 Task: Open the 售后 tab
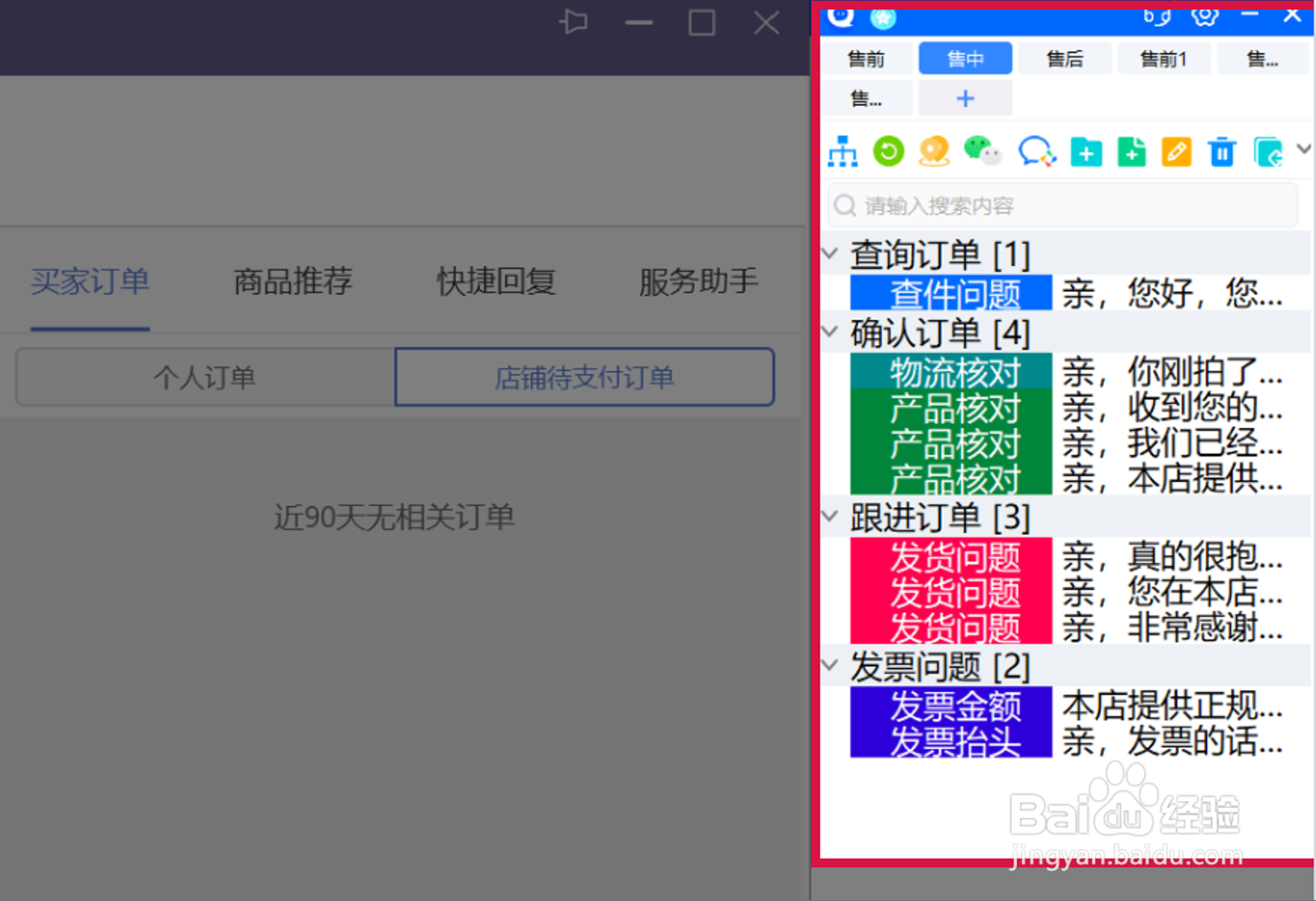1065,59
